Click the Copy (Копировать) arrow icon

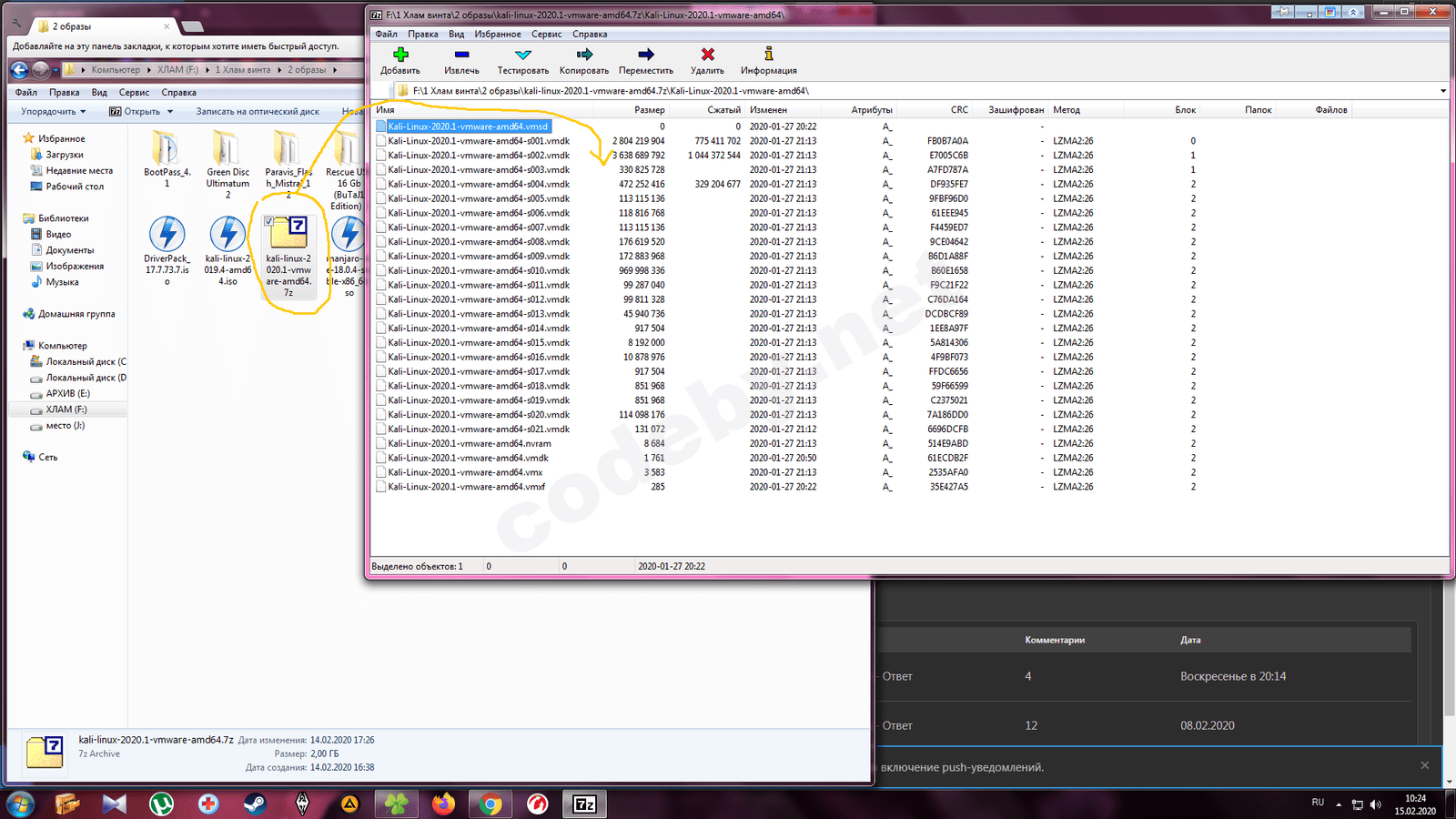584,55
